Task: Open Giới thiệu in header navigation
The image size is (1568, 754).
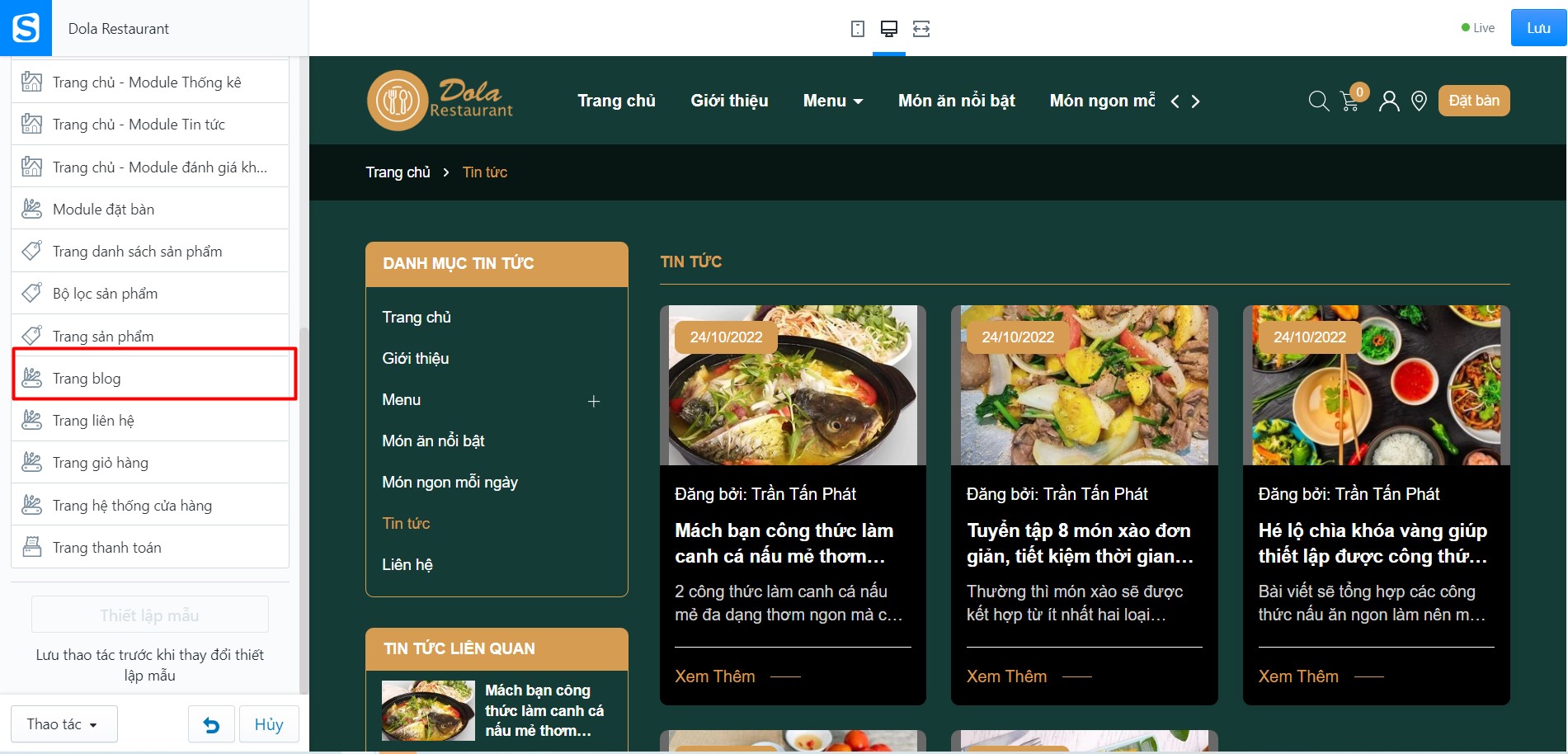Action: [729, 101]
